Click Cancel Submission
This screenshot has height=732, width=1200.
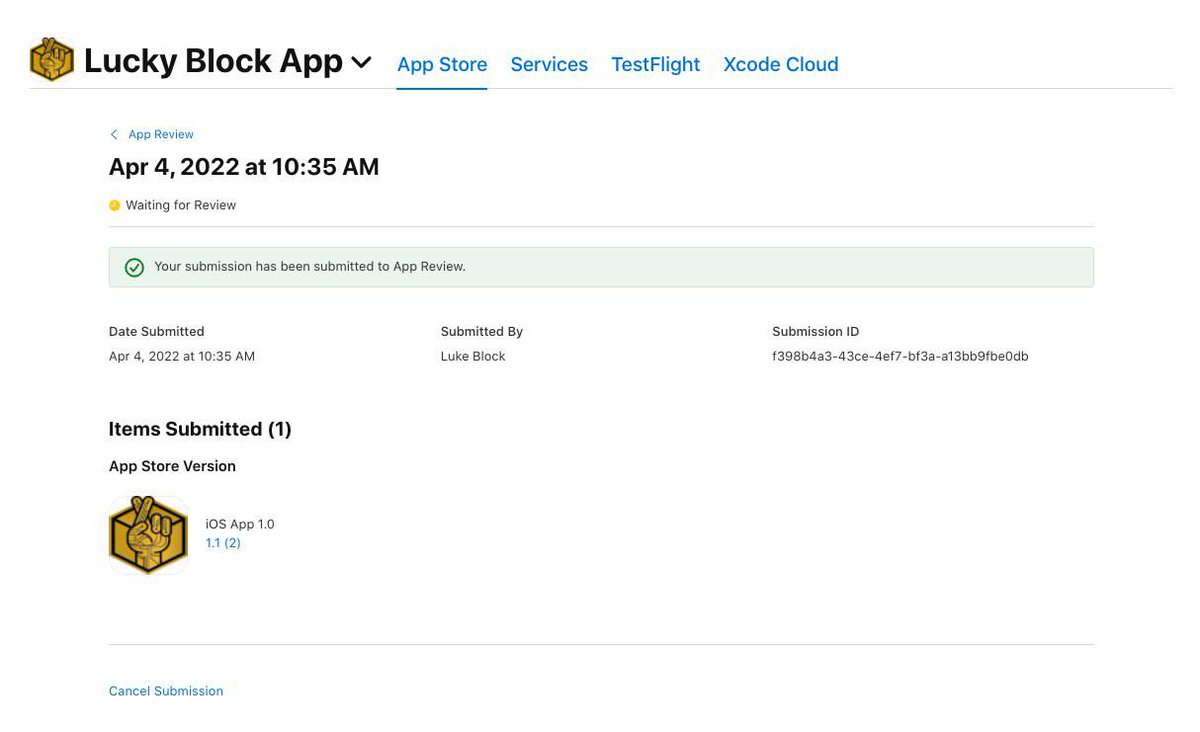(166, 690)
